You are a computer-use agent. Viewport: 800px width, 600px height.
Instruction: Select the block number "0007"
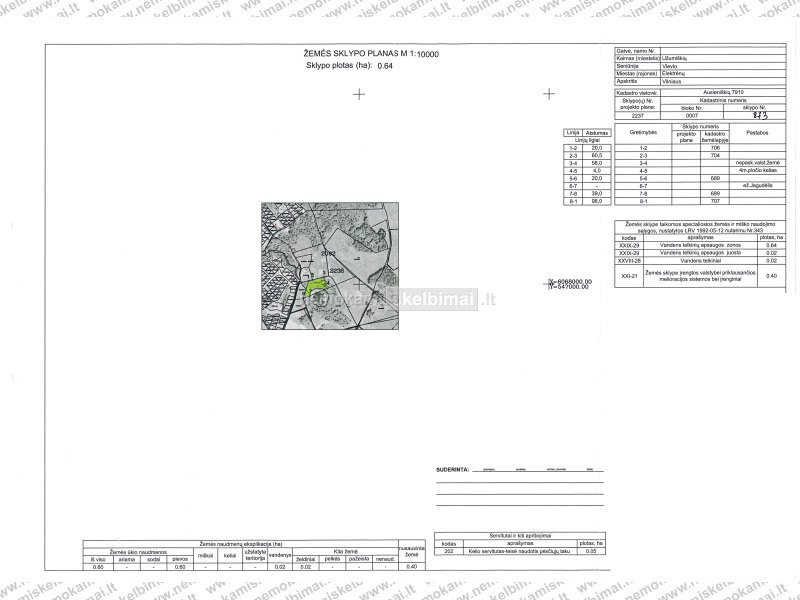click(x=692, y=116)
